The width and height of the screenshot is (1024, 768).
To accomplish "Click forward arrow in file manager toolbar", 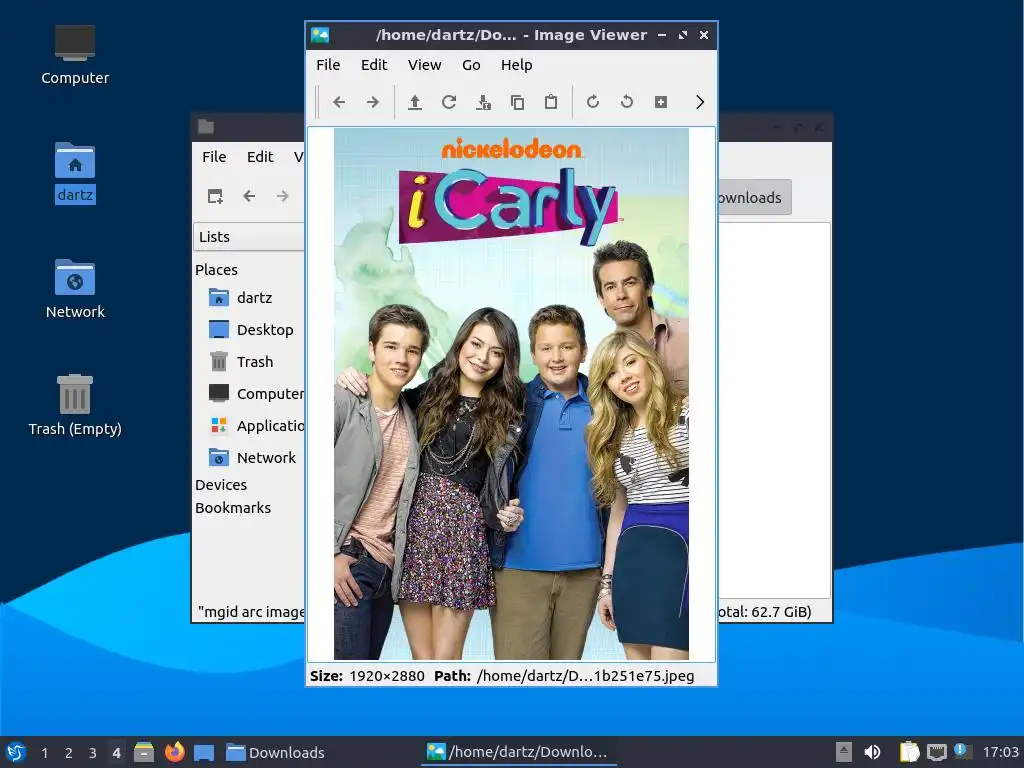I will click(282, 196).
